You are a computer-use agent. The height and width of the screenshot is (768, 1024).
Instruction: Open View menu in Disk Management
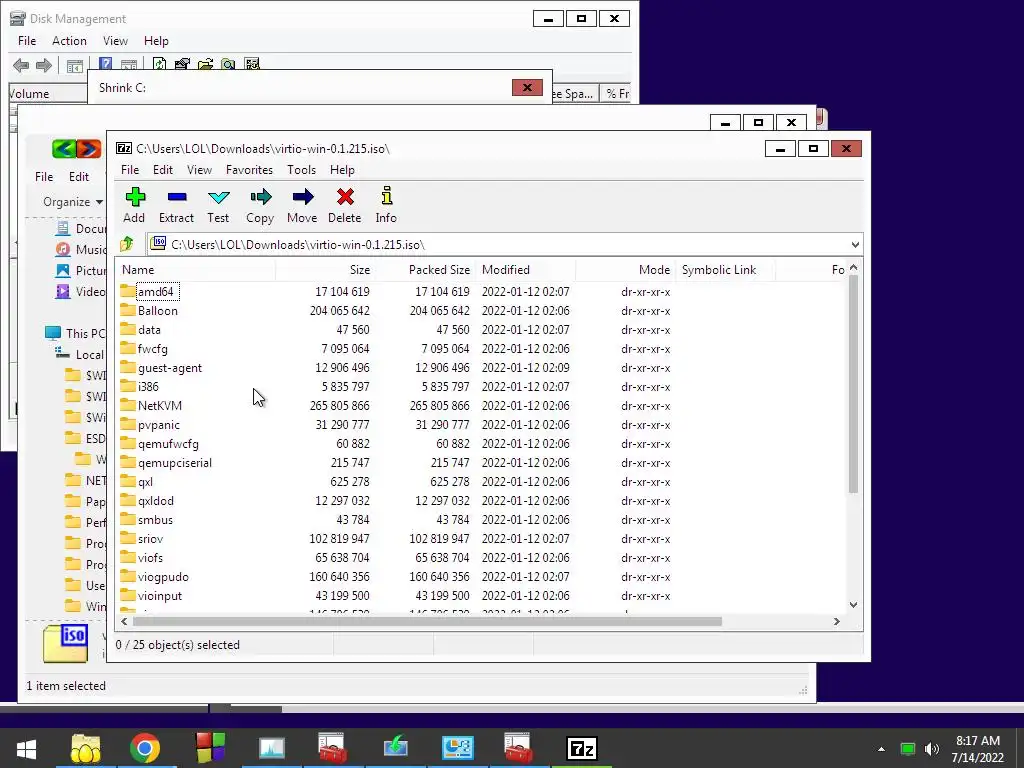coord(115,40)
